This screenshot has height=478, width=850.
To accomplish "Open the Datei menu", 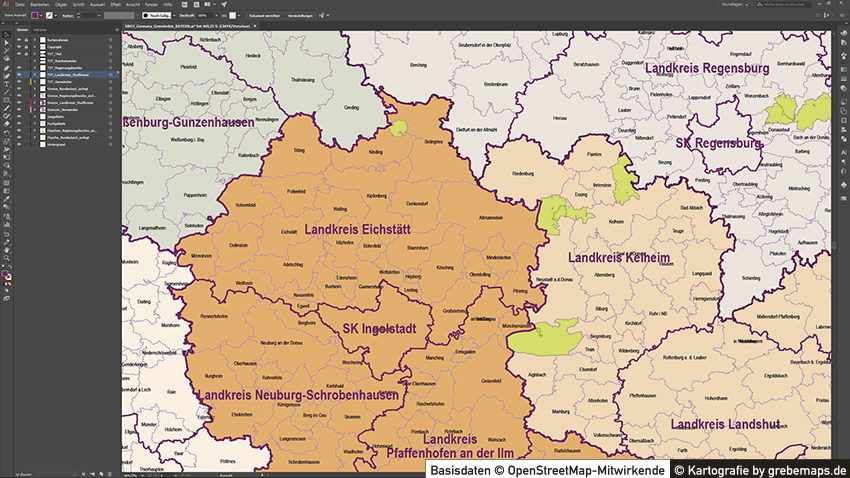I will point(20,5).
